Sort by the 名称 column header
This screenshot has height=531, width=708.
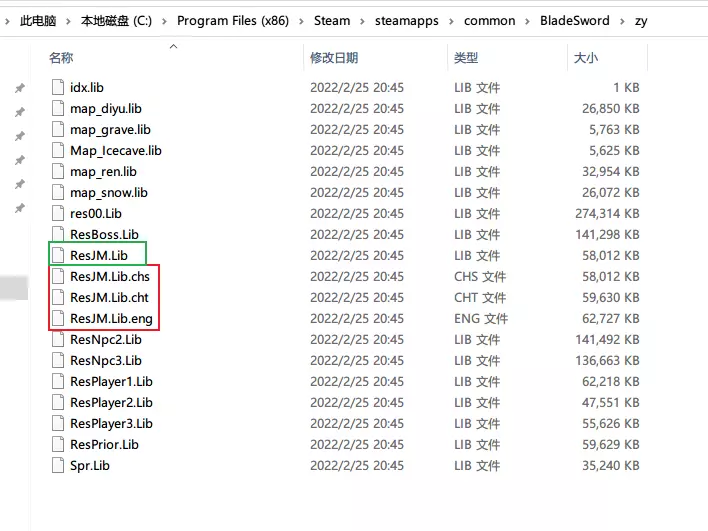click(61, 58)
